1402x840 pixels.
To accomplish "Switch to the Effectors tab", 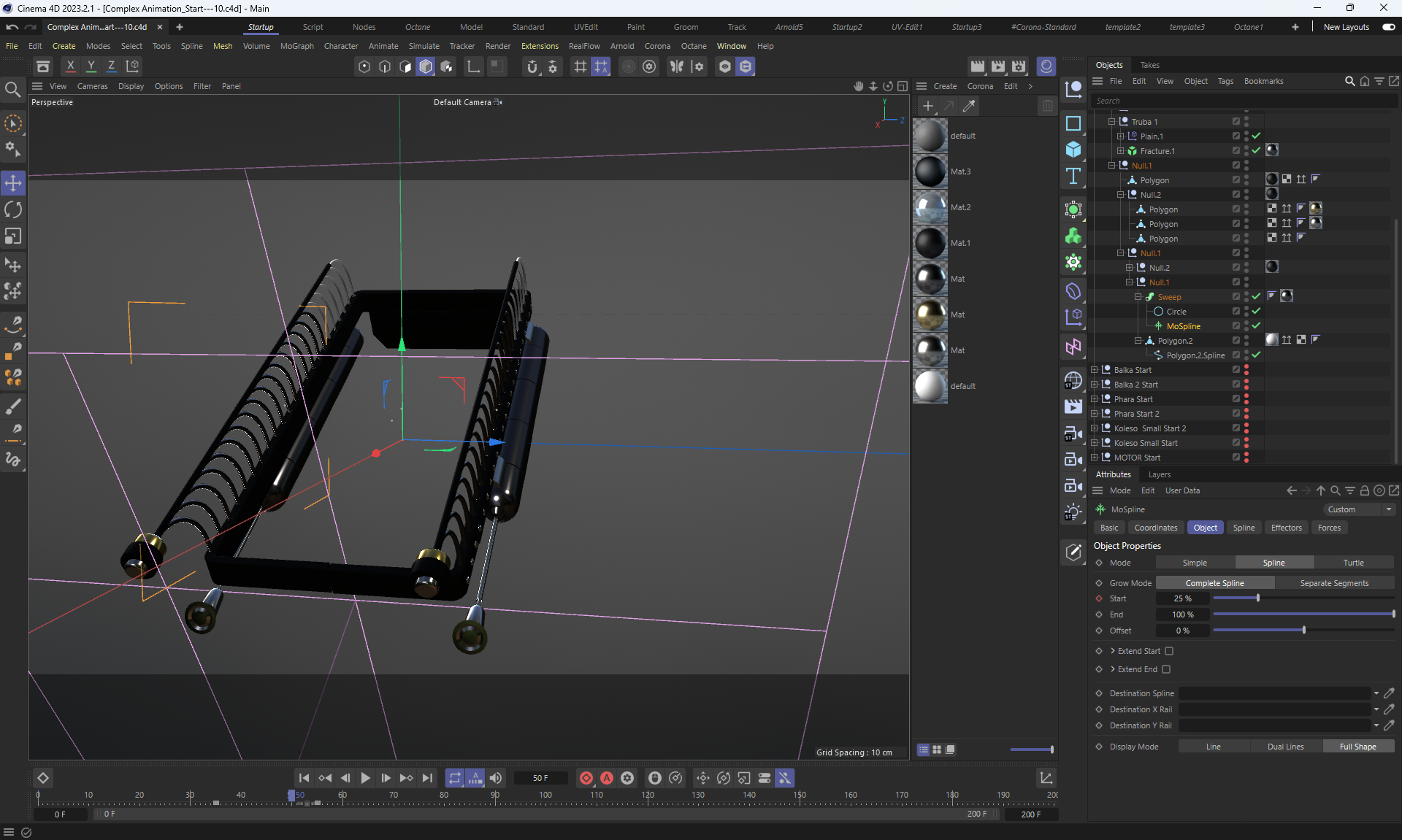I will click(1286, 528).
